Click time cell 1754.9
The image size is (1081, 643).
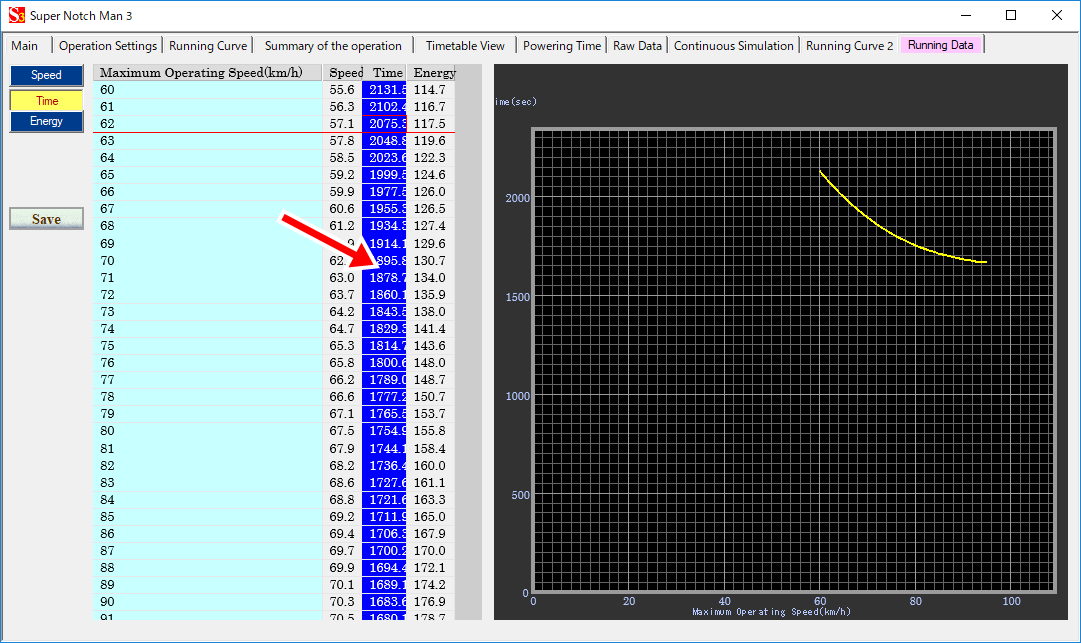385,431
